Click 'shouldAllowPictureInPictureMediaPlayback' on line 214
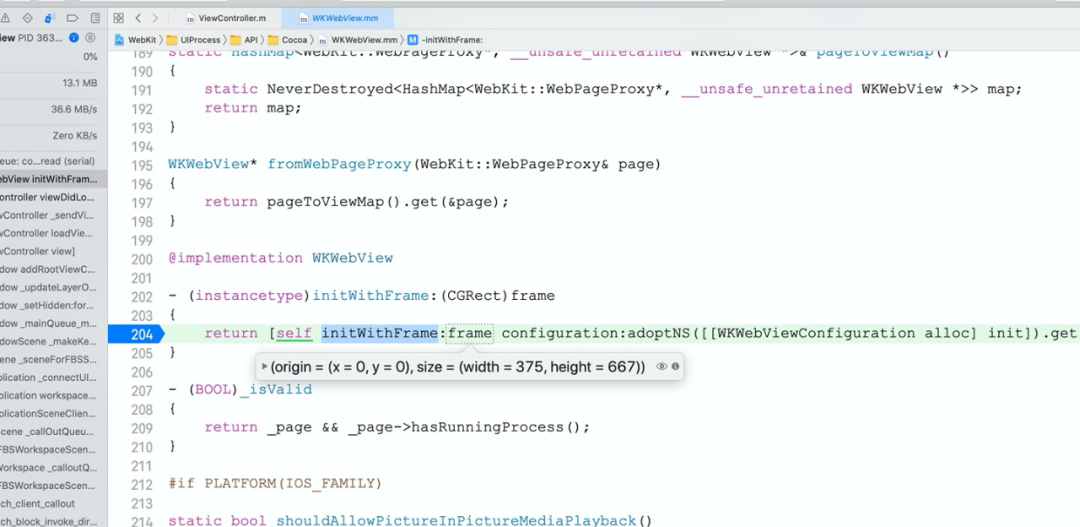 pos(455,521)
